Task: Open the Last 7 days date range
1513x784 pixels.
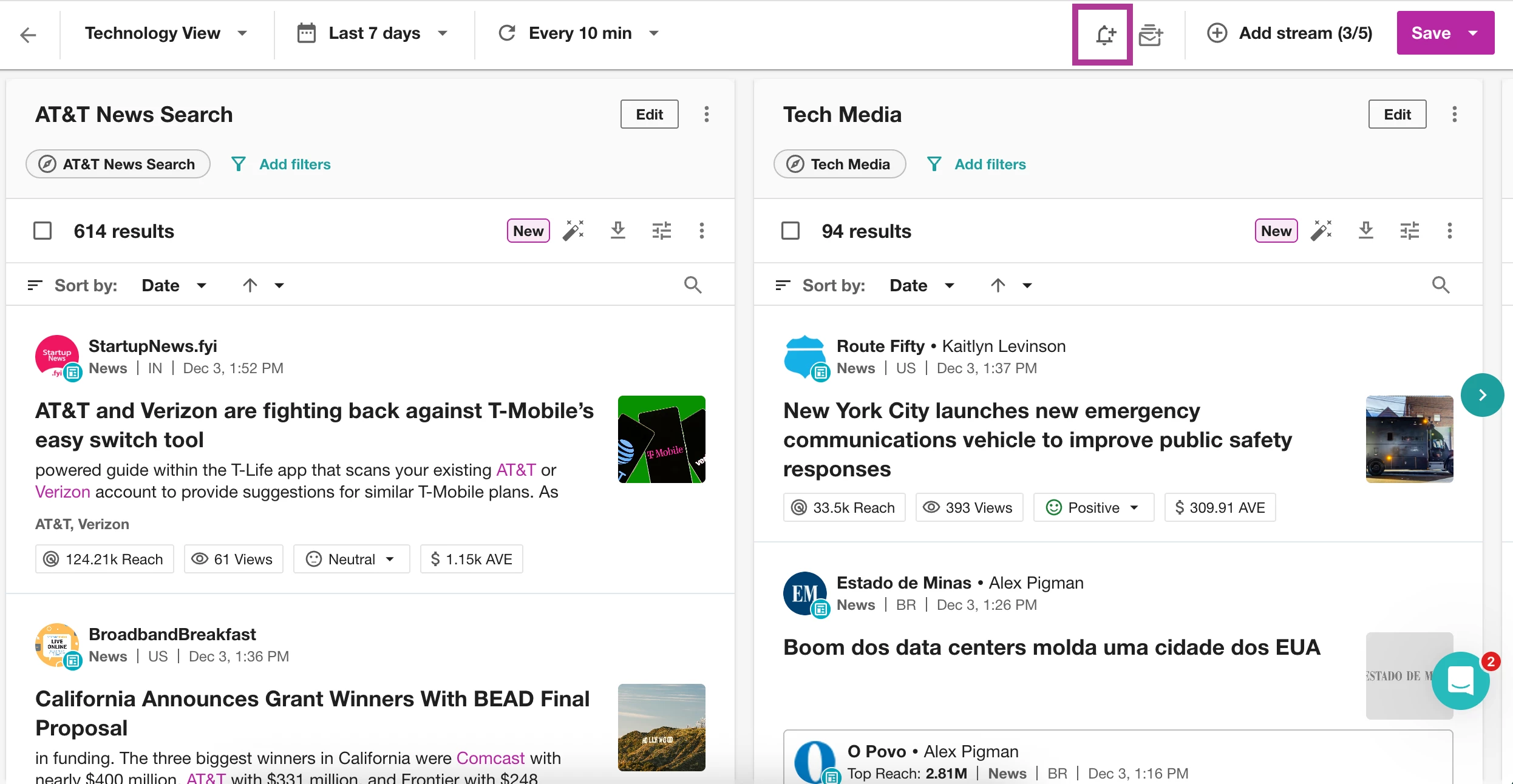Action: (373, 33)
